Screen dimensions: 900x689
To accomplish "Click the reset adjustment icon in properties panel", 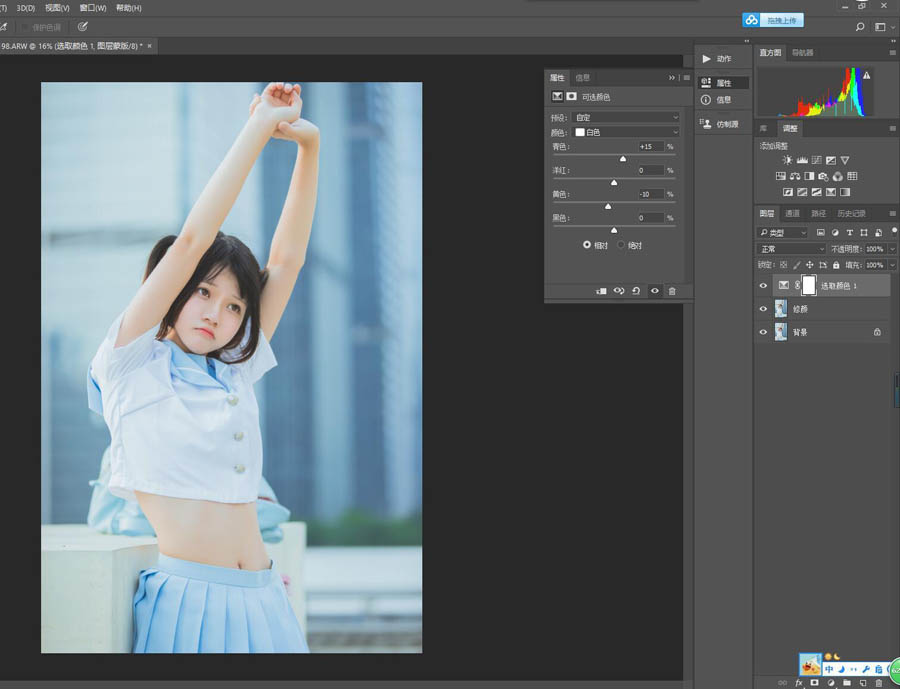I will pos(636,291).
